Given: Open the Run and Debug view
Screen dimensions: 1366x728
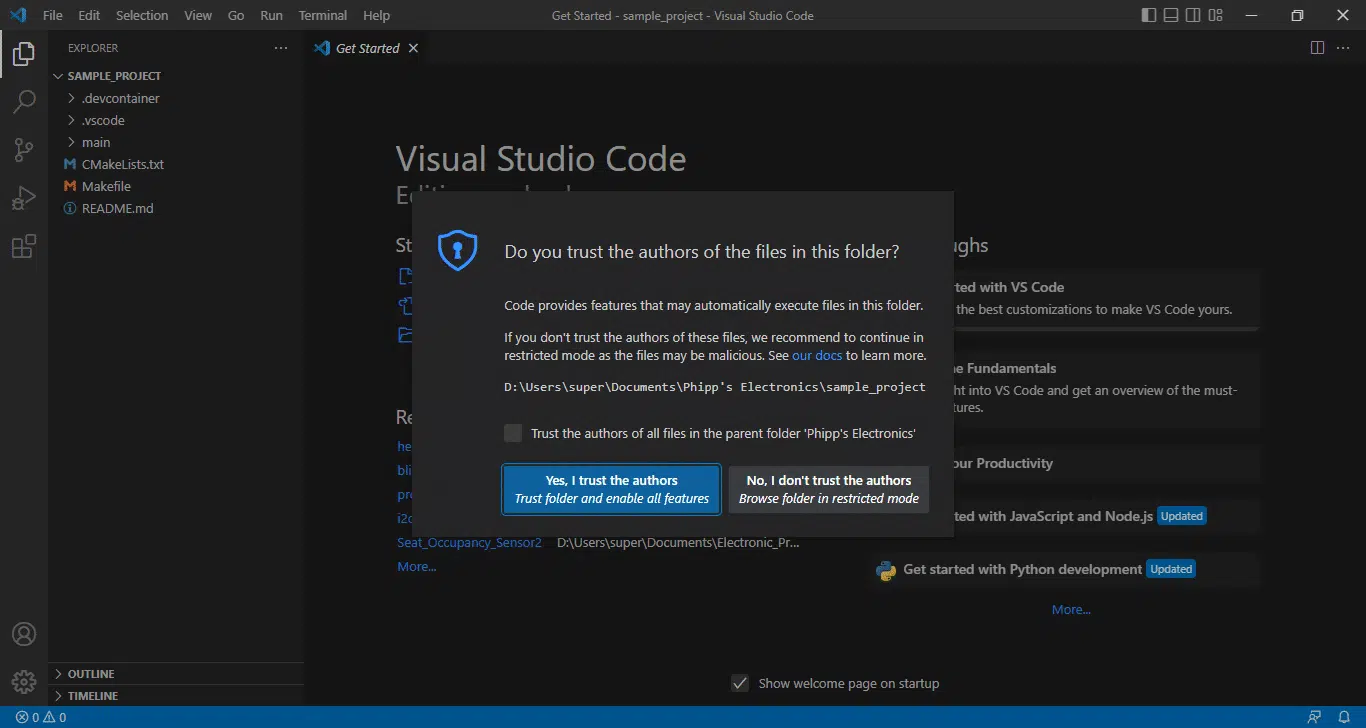Looking at the screenshot, I should point(24,198).
